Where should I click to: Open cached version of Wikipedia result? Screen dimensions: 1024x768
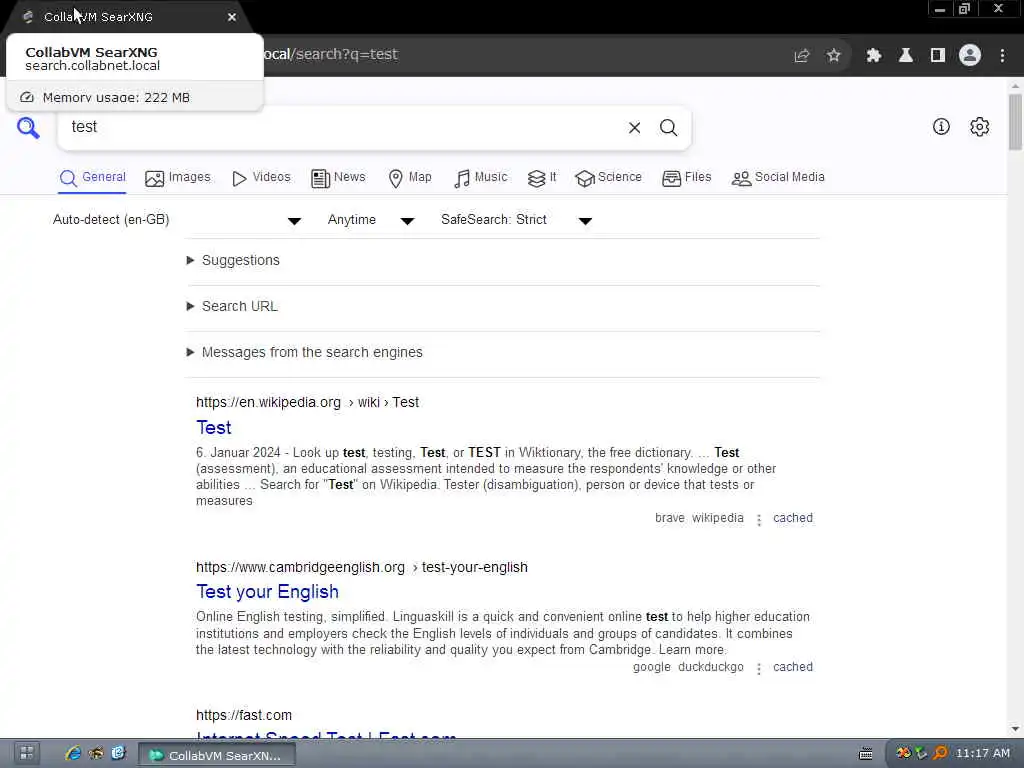[x=793, y=518]
